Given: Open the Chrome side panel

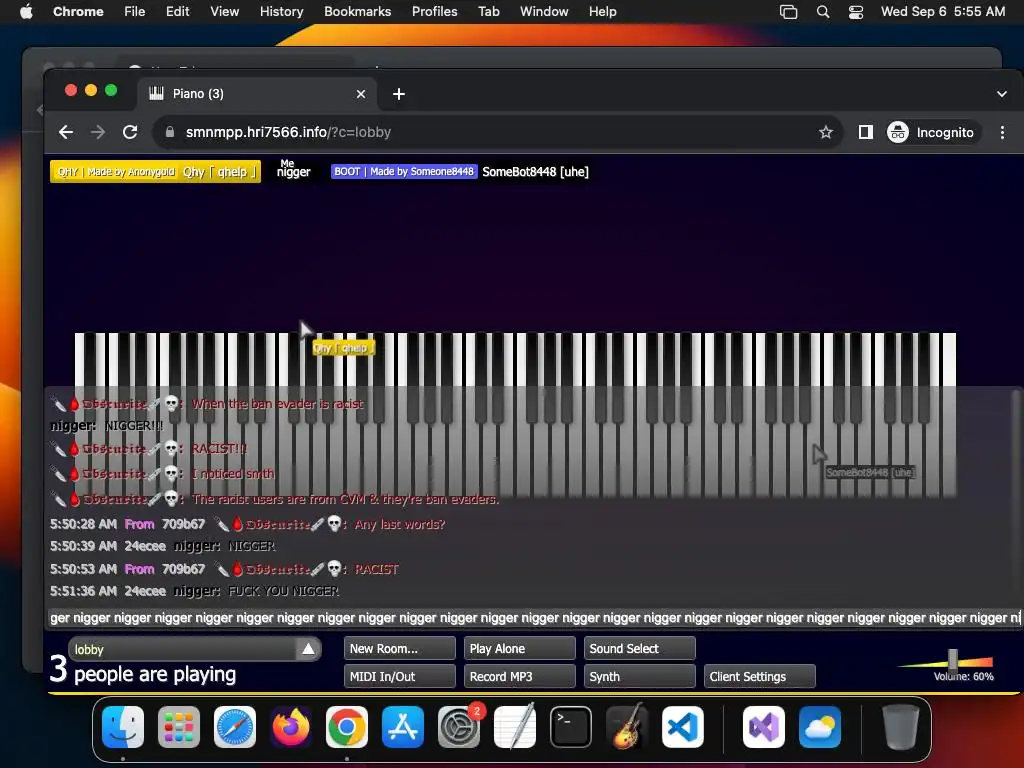Looking at the screenshot, I should (865, 132).
